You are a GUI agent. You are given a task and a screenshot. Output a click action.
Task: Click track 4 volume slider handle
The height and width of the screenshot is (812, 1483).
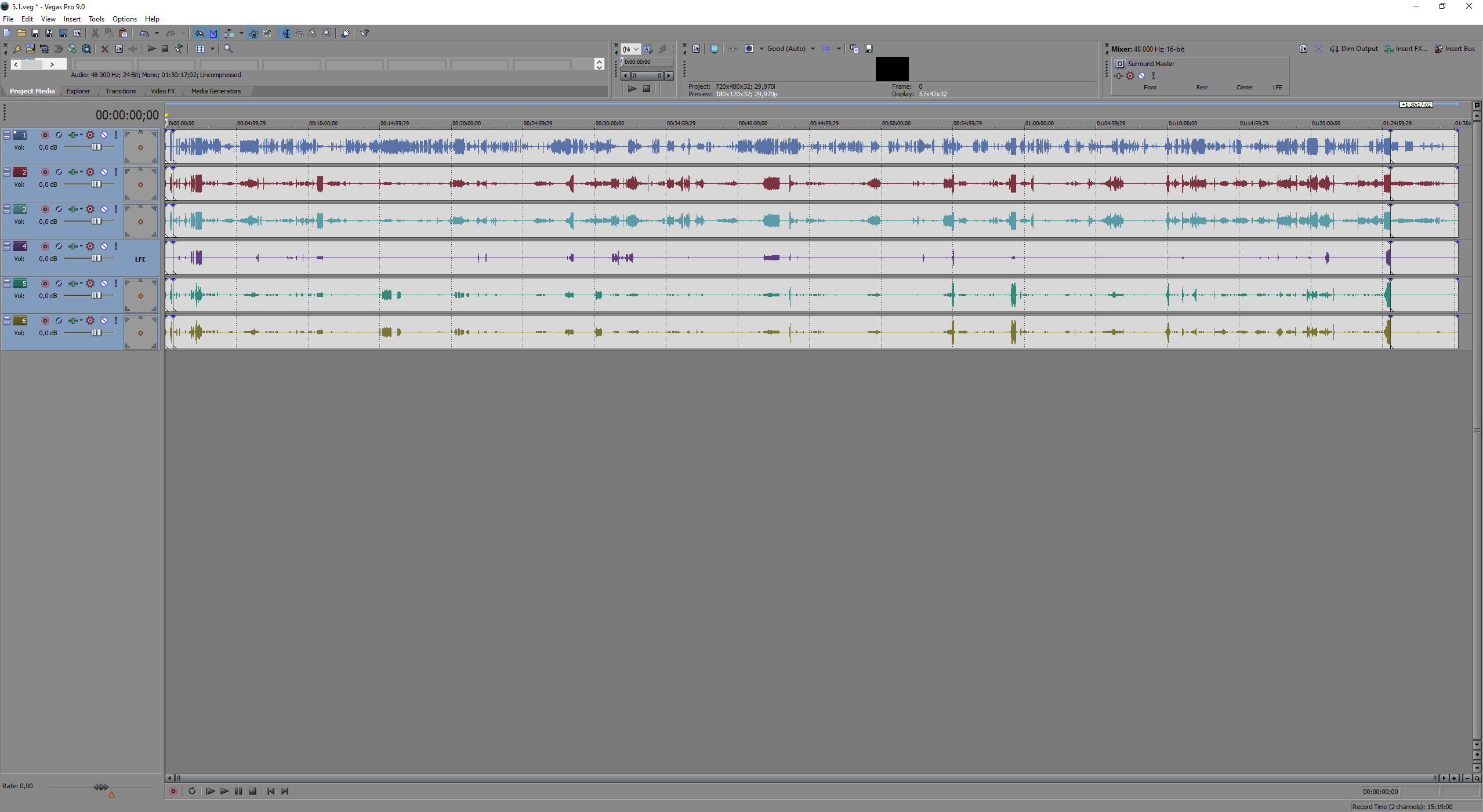[x=96, y=259]
